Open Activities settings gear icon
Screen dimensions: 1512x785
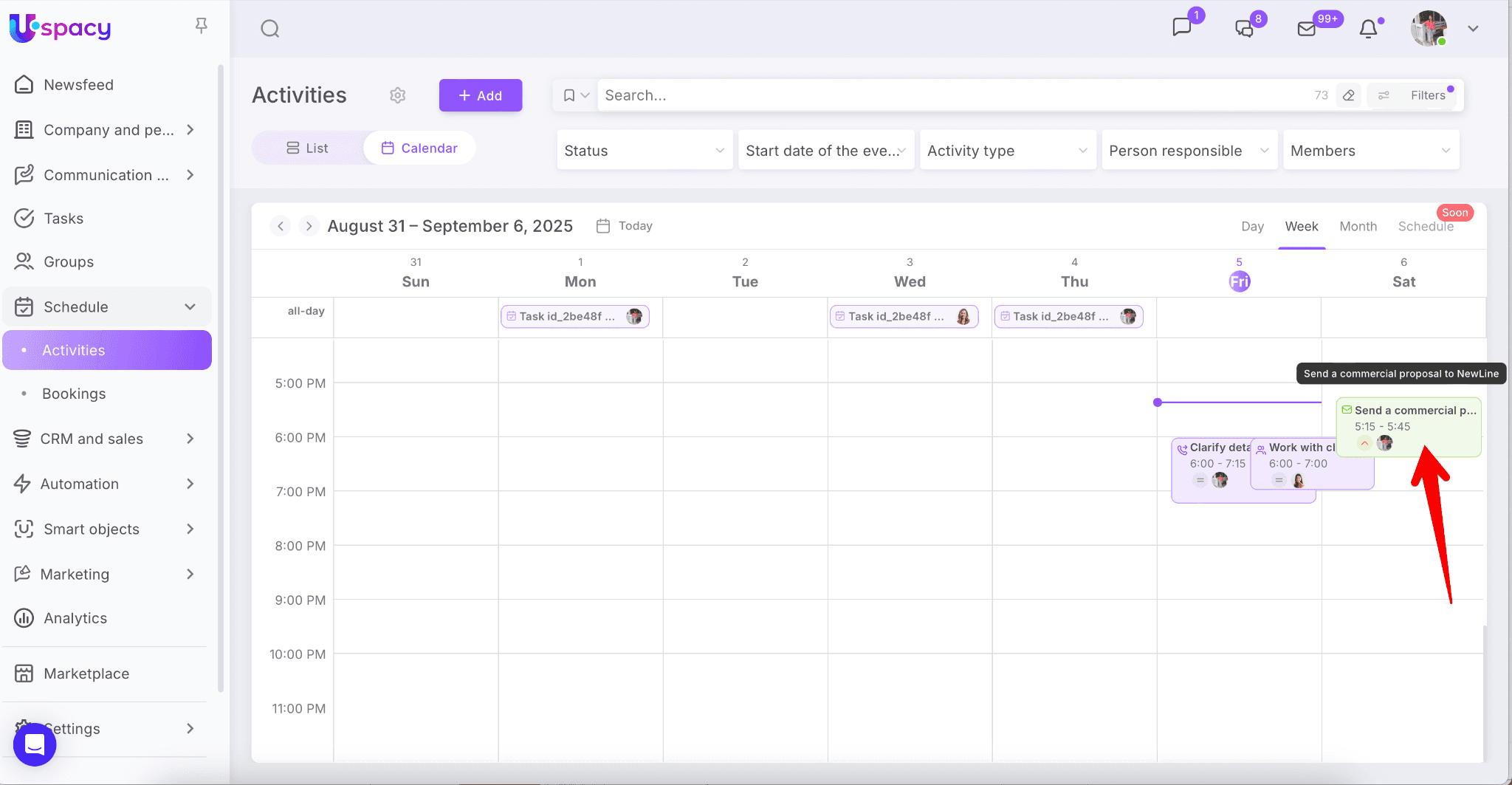pyautogui.click(x=398, y=95)
